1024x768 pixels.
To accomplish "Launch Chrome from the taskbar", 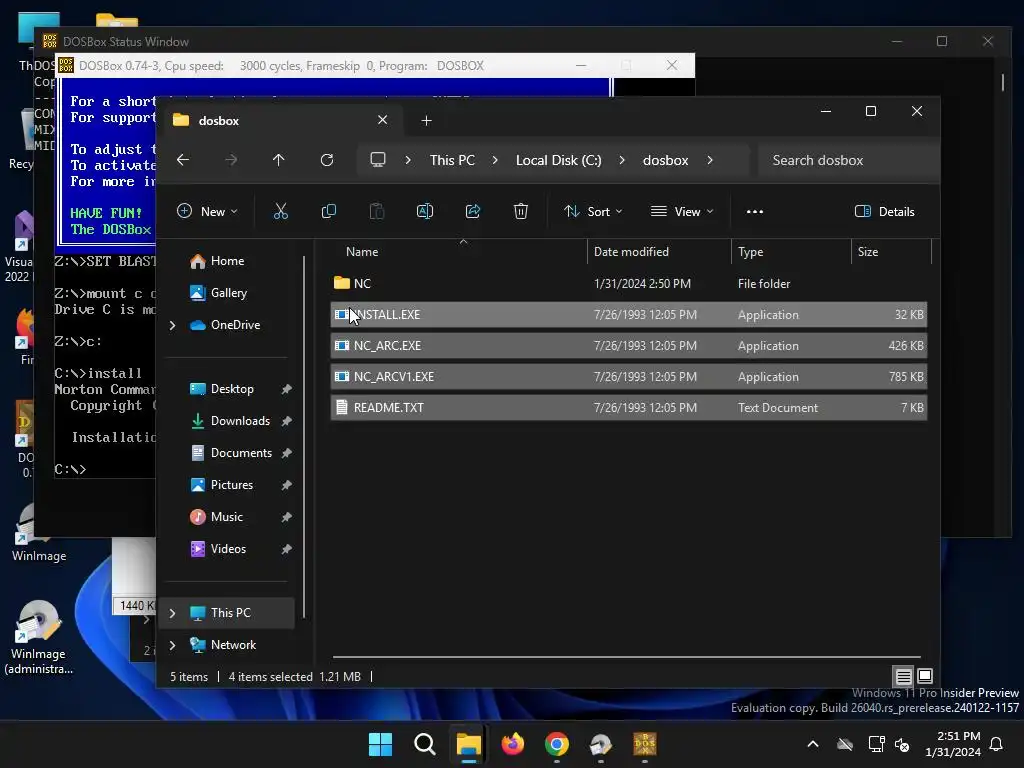I will [x=557, y=744].
